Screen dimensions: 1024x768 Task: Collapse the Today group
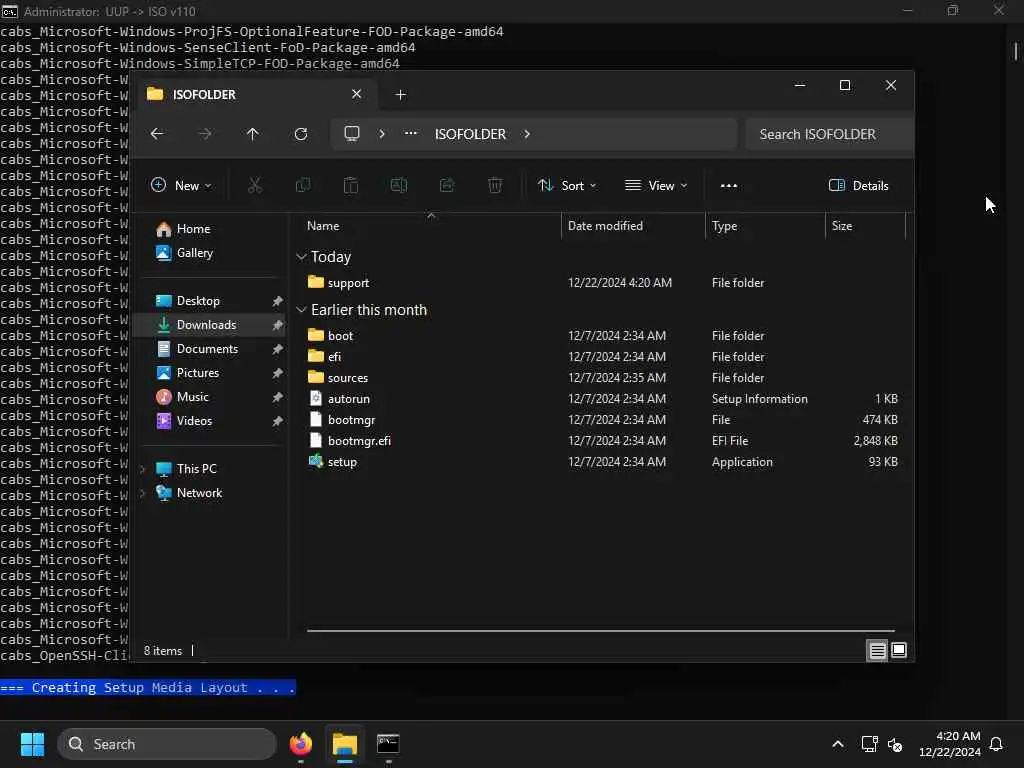click(x=301, y=257)
